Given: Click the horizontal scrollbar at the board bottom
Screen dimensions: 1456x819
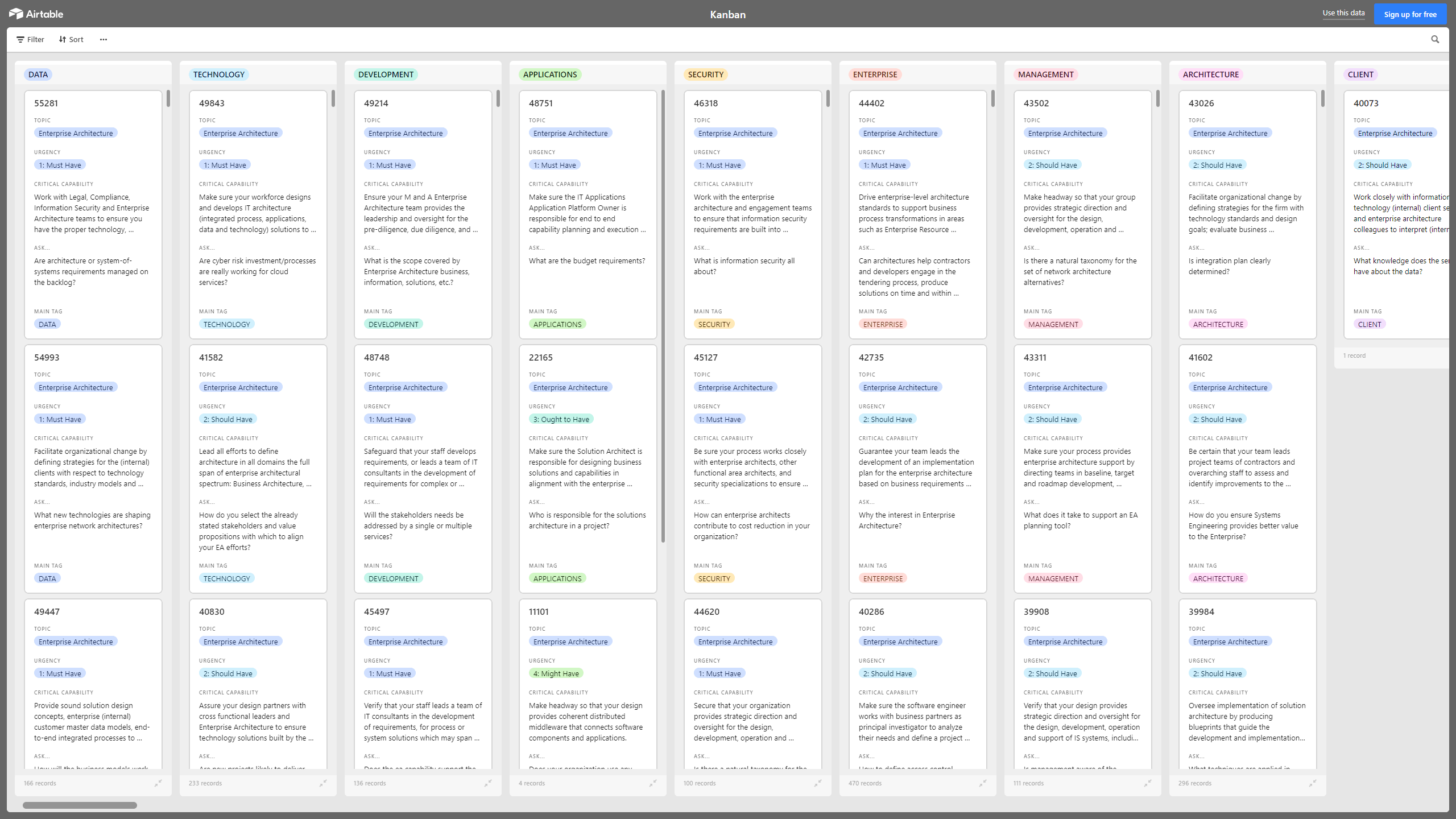Looking at the screenshot, I should (80, 805).
